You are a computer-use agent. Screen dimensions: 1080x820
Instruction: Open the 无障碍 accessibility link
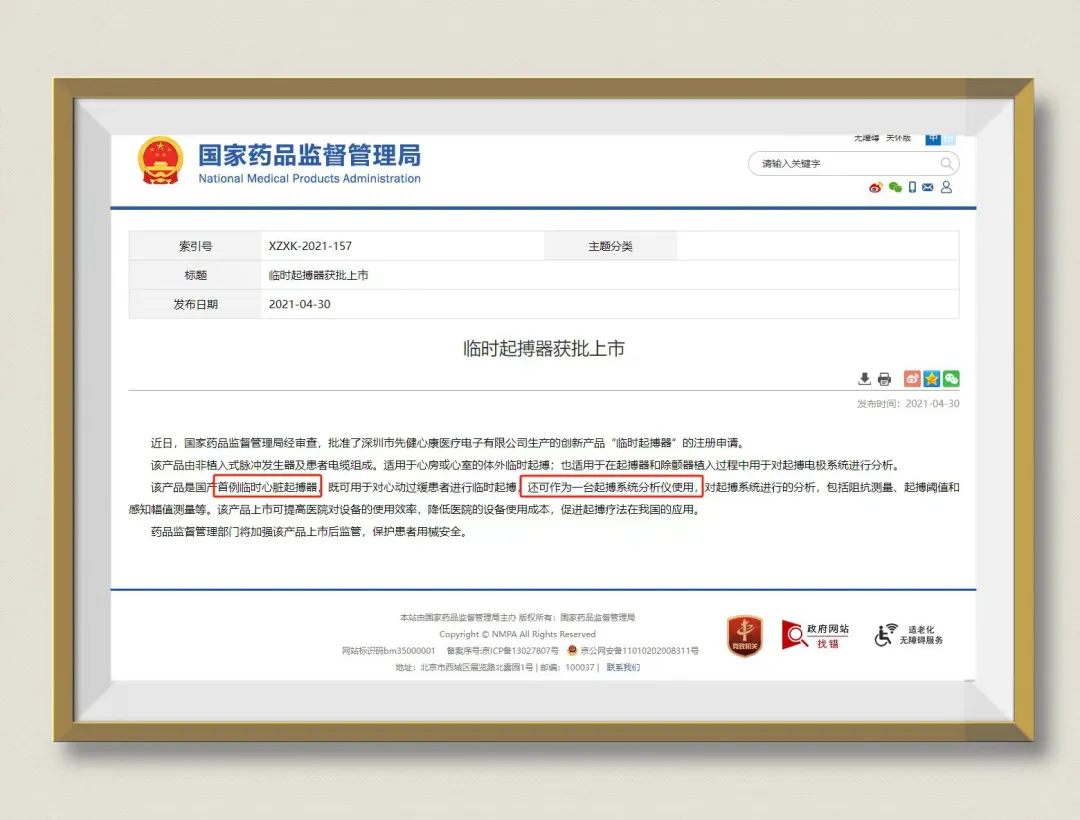(866, 138)
